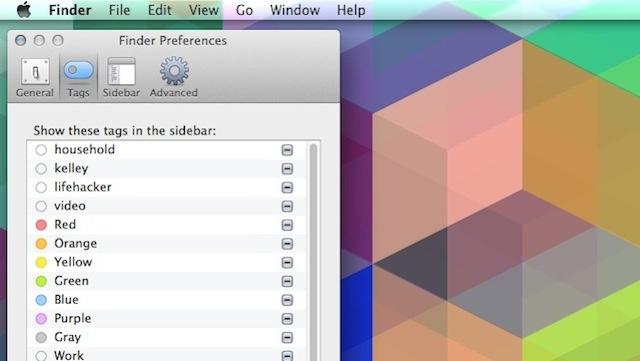Open the Sidebar preferences pane
This screenshot has width=640, height=361.
121,78
